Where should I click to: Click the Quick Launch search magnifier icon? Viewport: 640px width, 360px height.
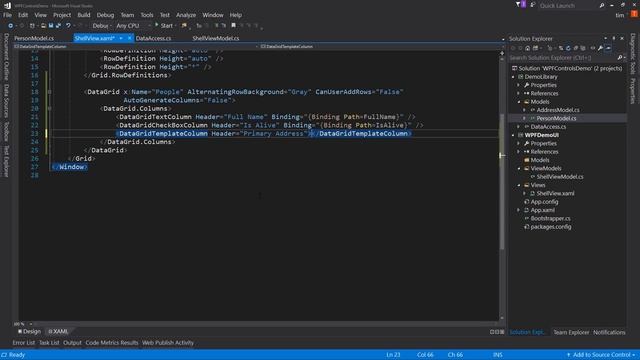point(602,5)
